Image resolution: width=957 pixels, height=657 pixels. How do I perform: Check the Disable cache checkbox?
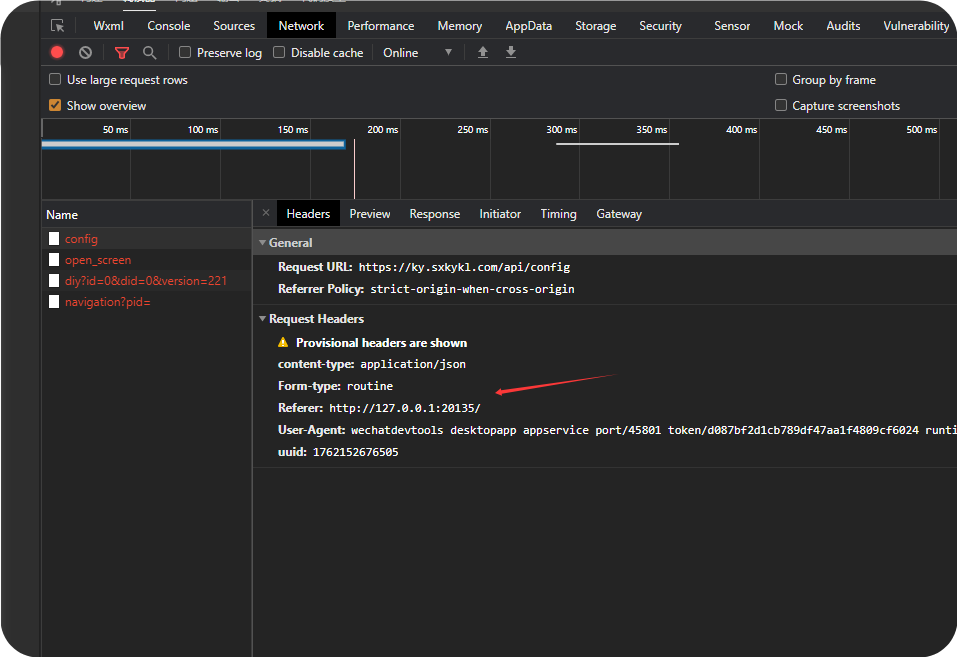(x=279, y=52)
